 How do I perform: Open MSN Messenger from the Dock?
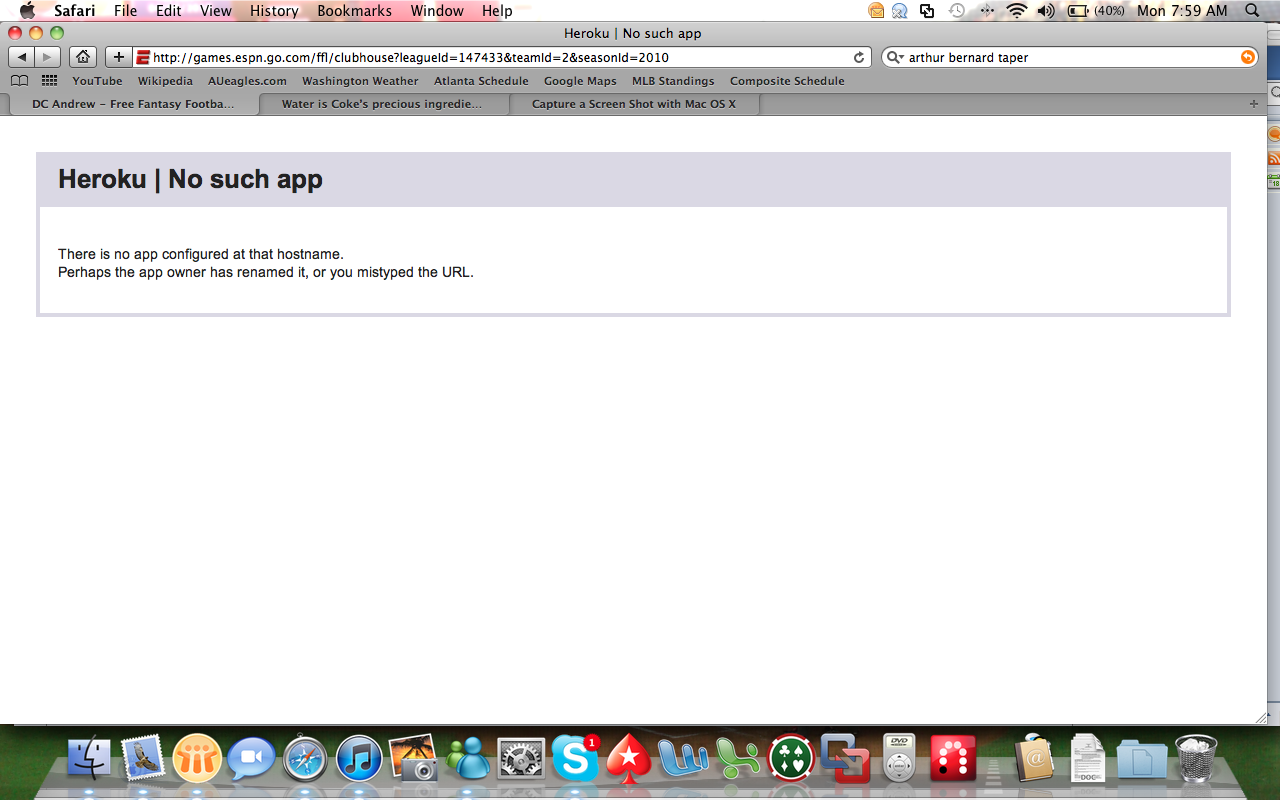pos(467,758)
